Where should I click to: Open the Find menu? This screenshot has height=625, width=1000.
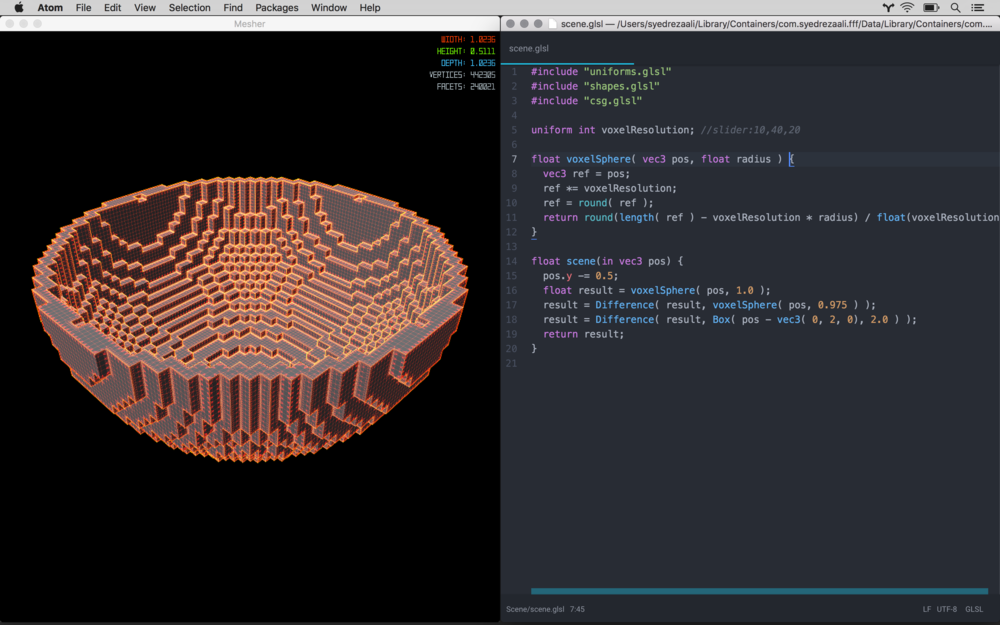click(x=232, y=8)
